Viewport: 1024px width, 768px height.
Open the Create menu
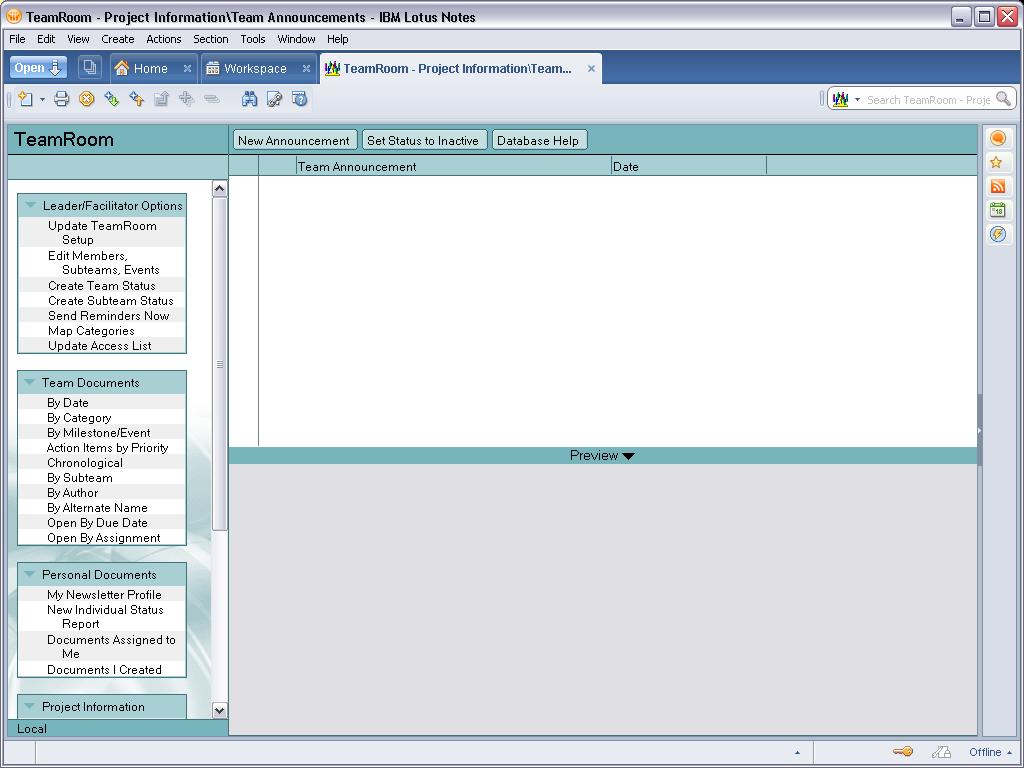[118, 39]
